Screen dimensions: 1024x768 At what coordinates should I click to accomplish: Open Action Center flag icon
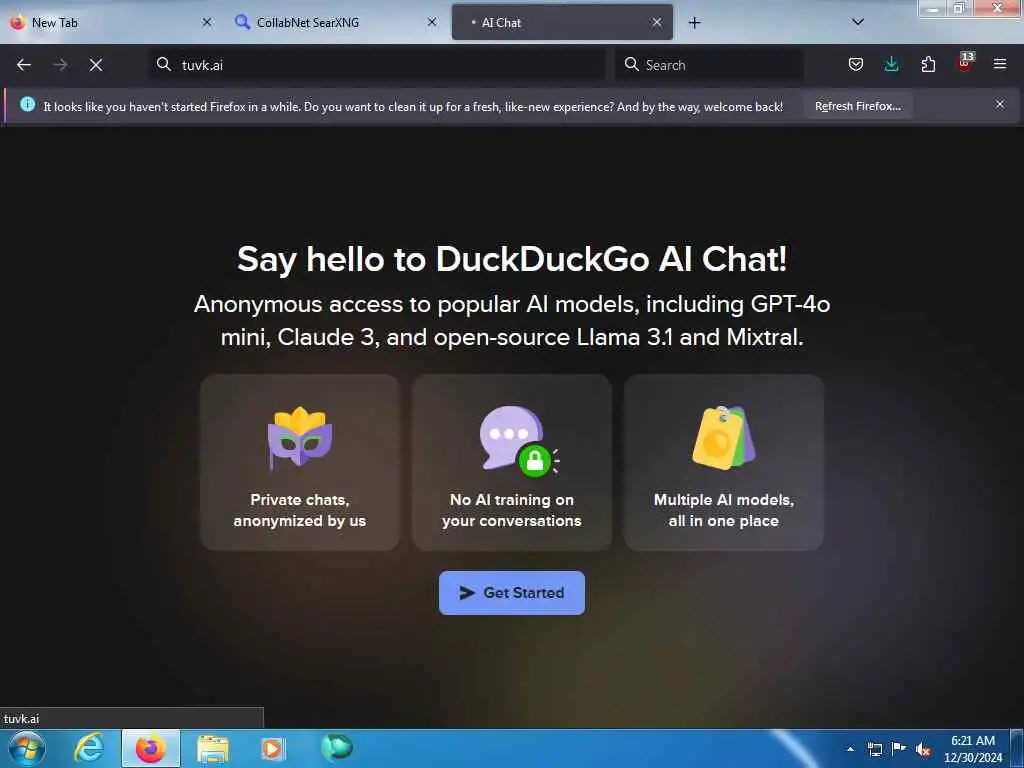pyautogui.click(x=899, y=748)
